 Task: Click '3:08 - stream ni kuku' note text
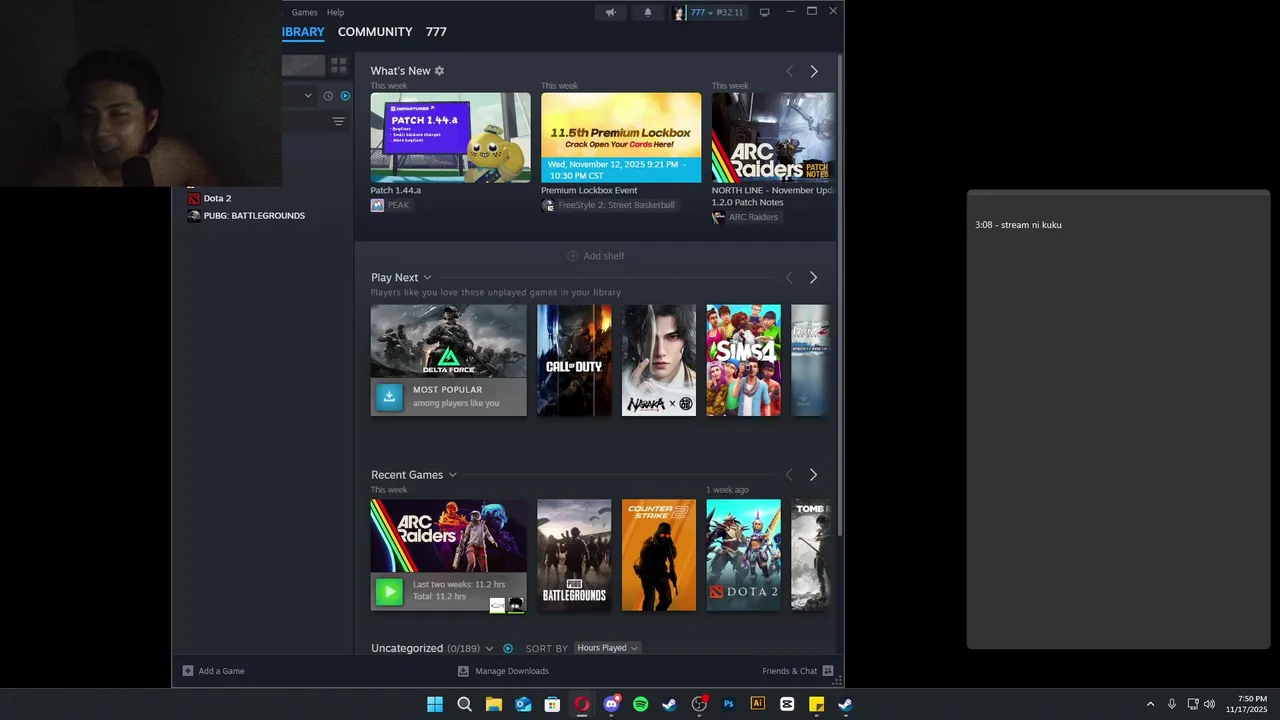pos(1018,225)
